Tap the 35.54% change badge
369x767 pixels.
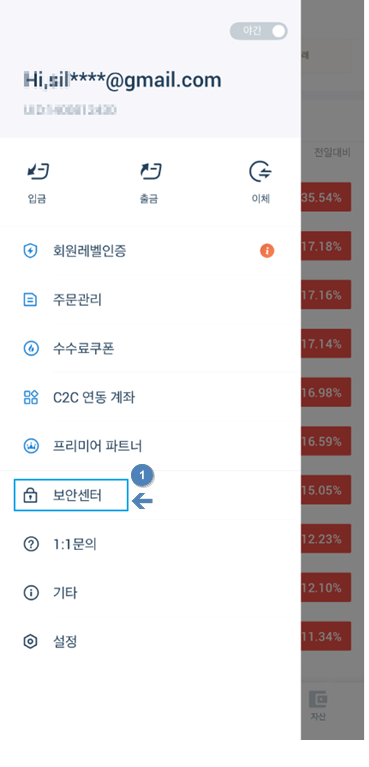click(x=326, y=197)
